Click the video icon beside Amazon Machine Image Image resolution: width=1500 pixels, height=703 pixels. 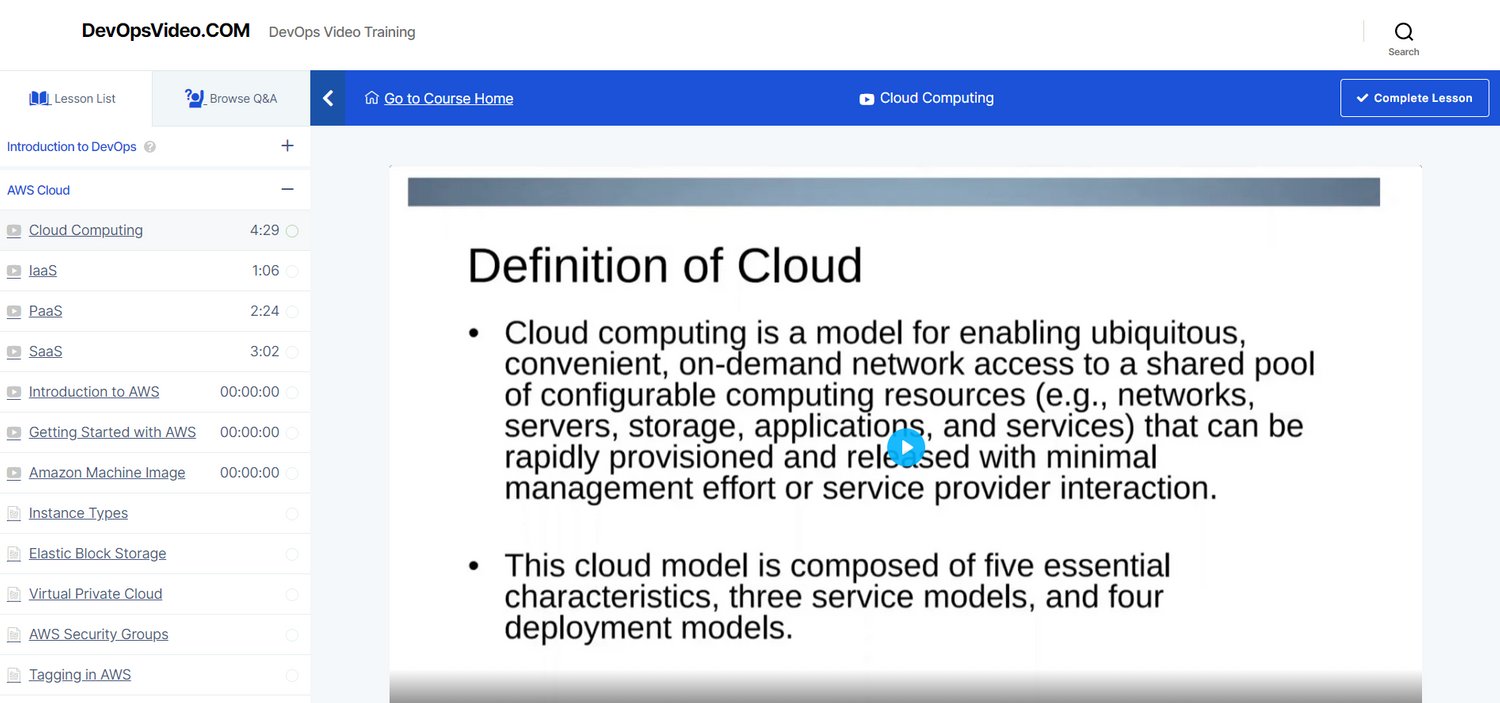(x=14, y=473)
